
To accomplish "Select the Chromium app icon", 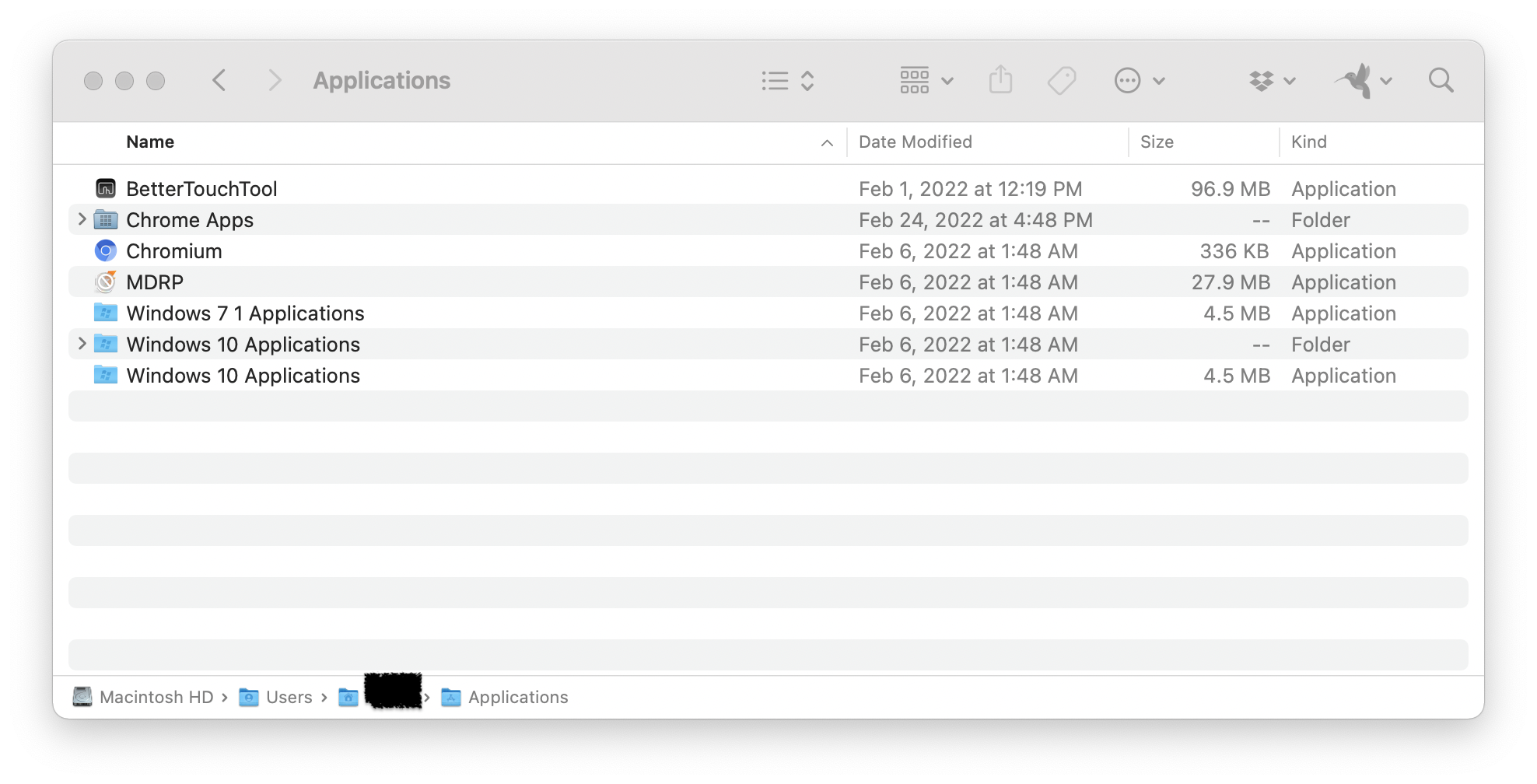I will point(106,250).
